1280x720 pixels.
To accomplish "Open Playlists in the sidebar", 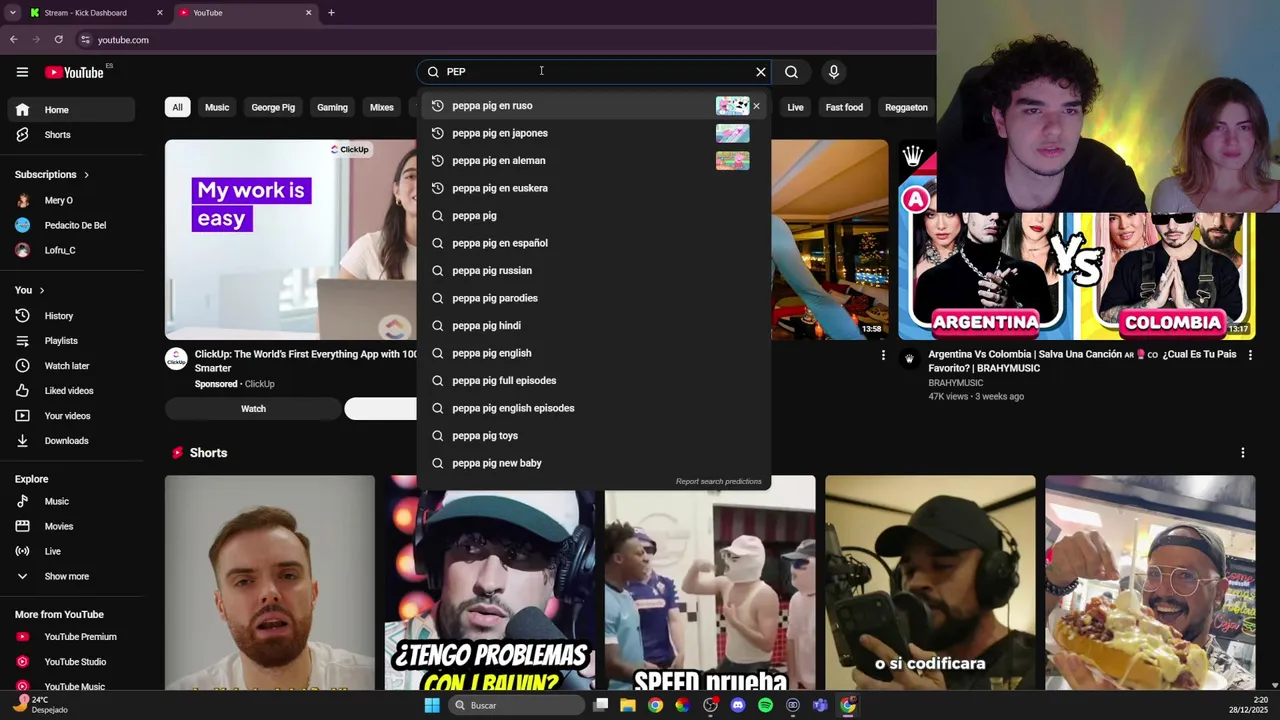I will pos(71,341).
